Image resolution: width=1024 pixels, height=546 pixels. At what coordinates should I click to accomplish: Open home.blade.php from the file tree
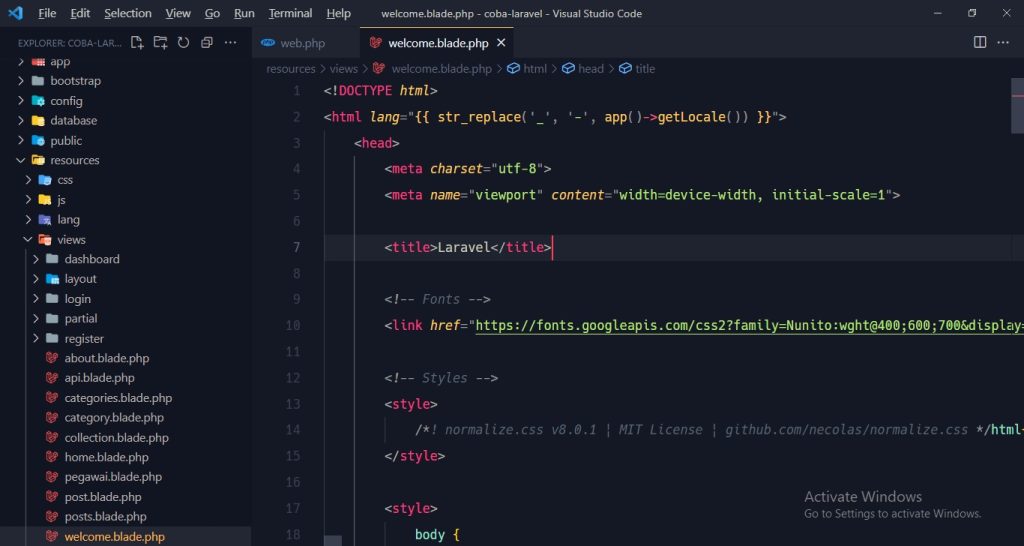[x=106, y=457]
